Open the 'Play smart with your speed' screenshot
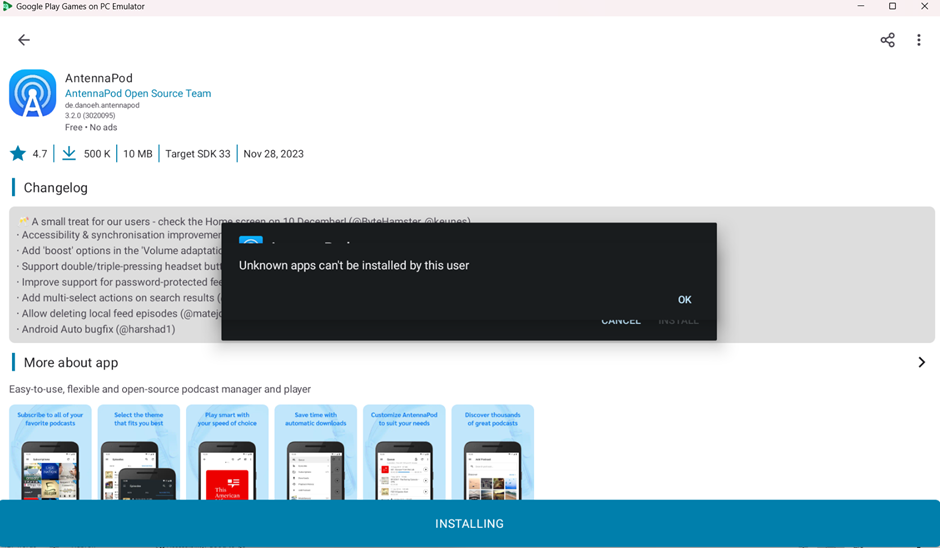Viewport: 940px width, 548px height. pos(227,452)
